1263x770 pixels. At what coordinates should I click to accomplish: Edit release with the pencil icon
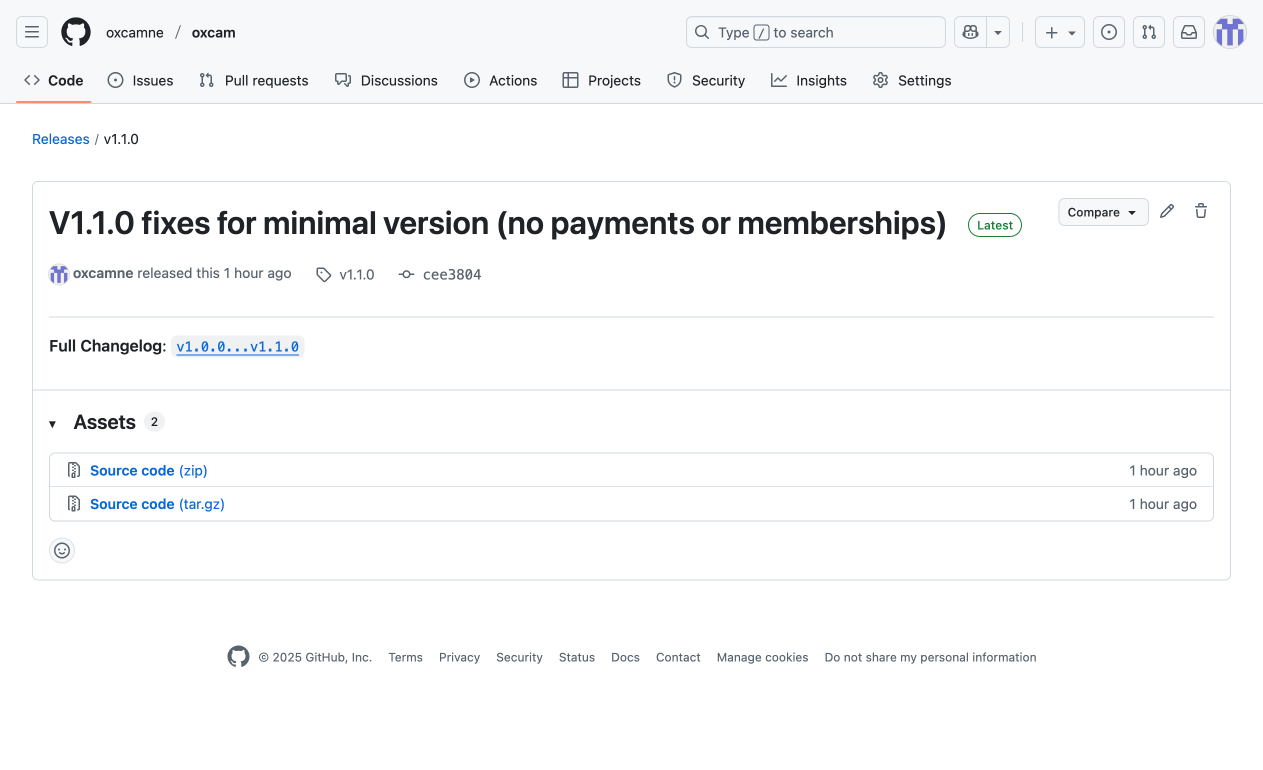1167,211
